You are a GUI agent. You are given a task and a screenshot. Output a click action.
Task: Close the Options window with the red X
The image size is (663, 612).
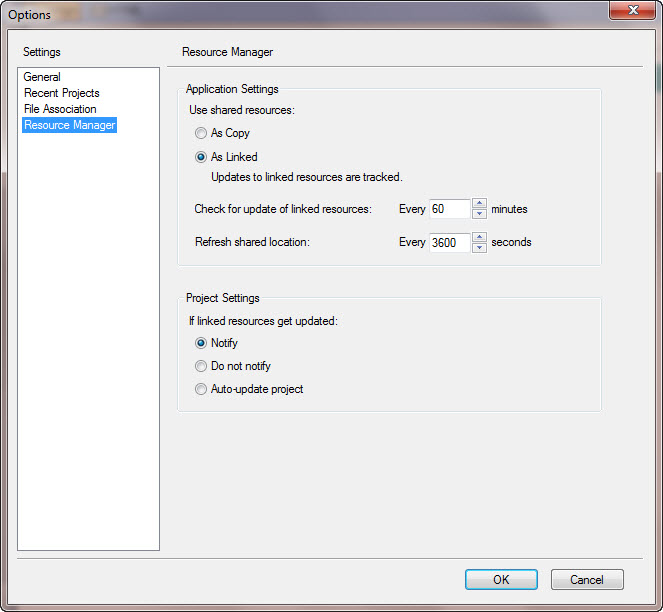(x=630, y=11)
